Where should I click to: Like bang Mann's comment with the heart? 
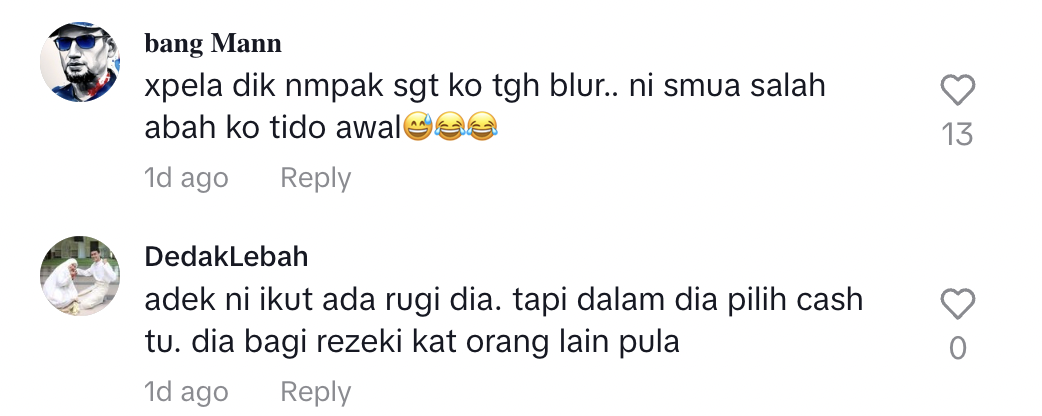pos(958,90)
